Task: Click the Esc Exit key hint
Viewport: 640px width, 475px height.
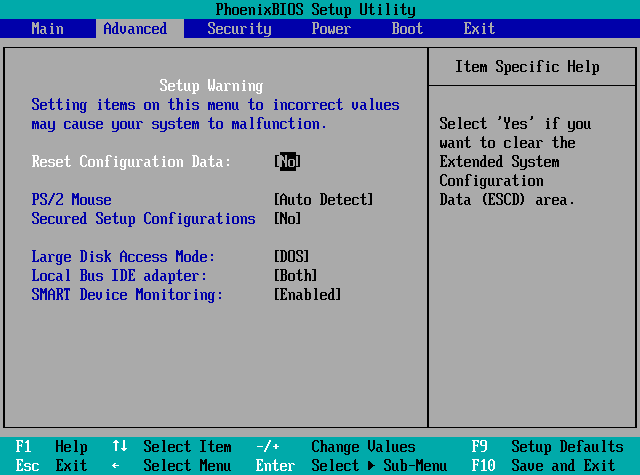Action: (x=51, y=466)
